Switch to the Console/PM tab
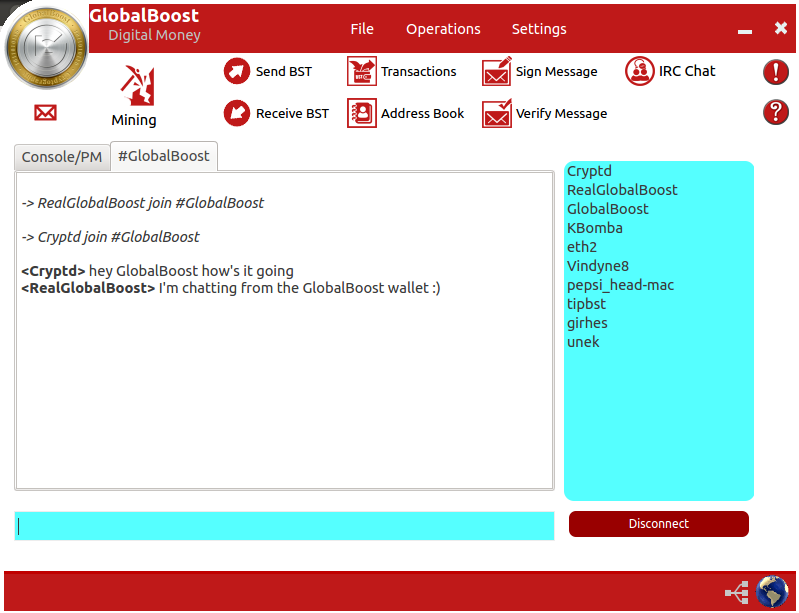Screen dimensions: 799x613 [62, 157]
